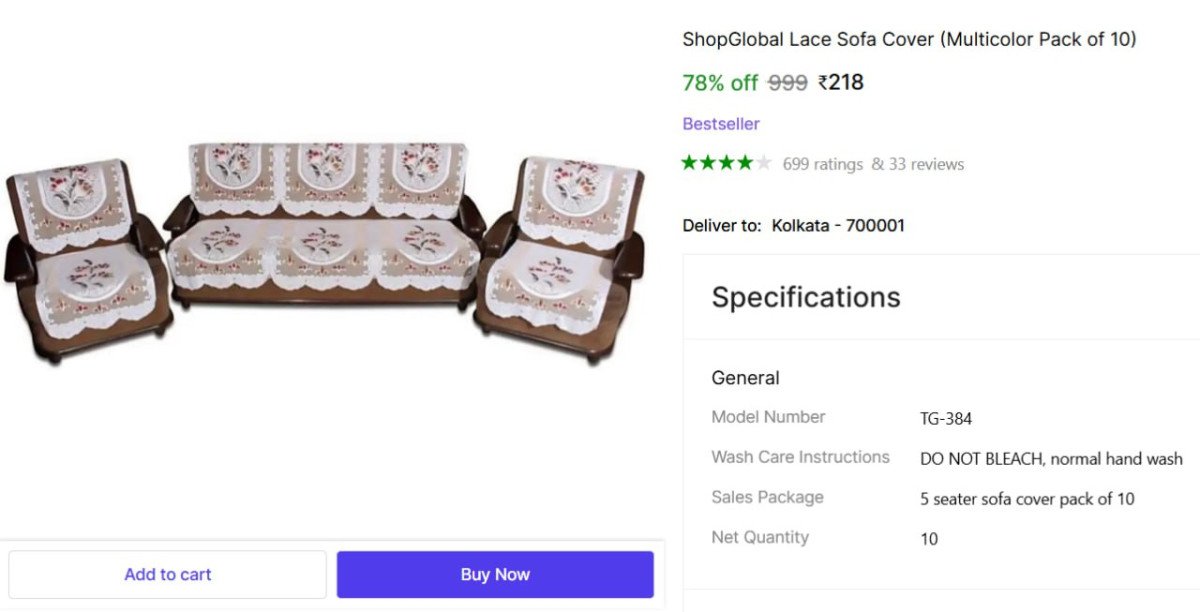Image resolution: width=1200 pixels, height=612 pixels.
Task: Click the grey fifth rating star
Action: pos(764,163)
